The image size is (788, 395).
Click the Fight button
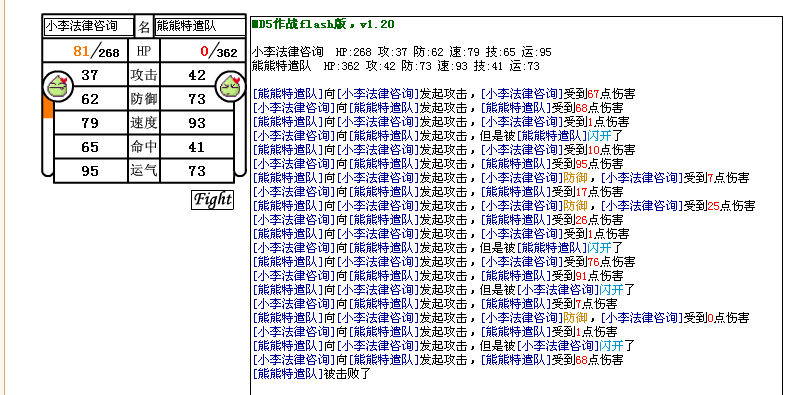pos(212,200)
